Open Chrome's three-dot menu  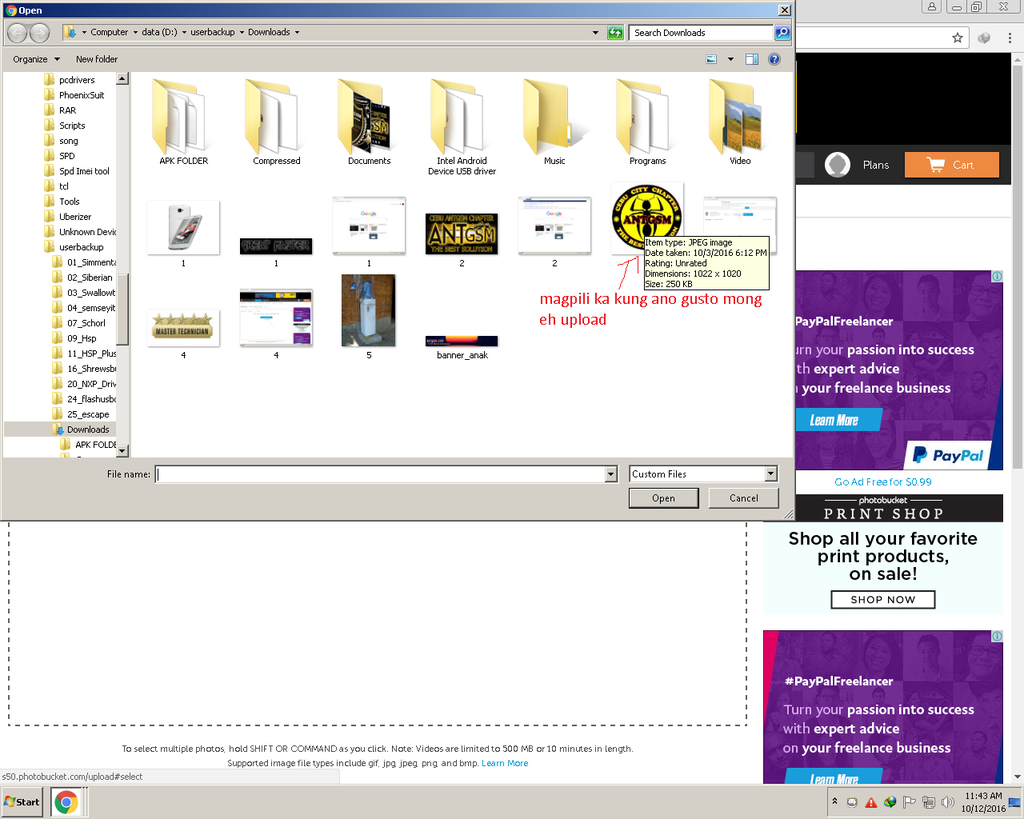point(1009,38)
